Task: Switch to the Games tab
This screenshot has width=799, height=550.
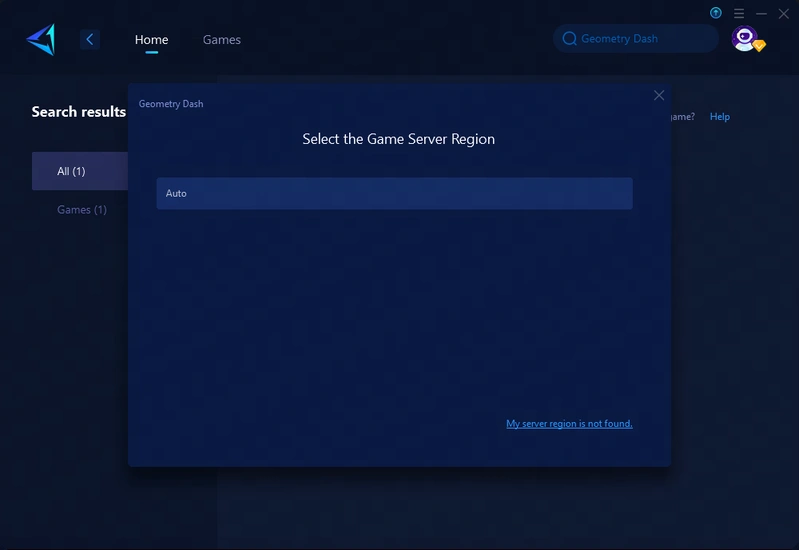Action: (222, 40)
